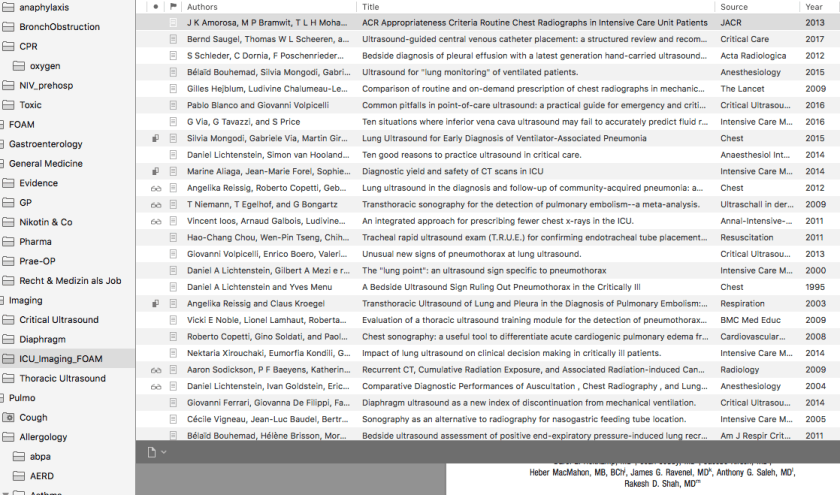Click the flag column header icon

tap(172, 7)
